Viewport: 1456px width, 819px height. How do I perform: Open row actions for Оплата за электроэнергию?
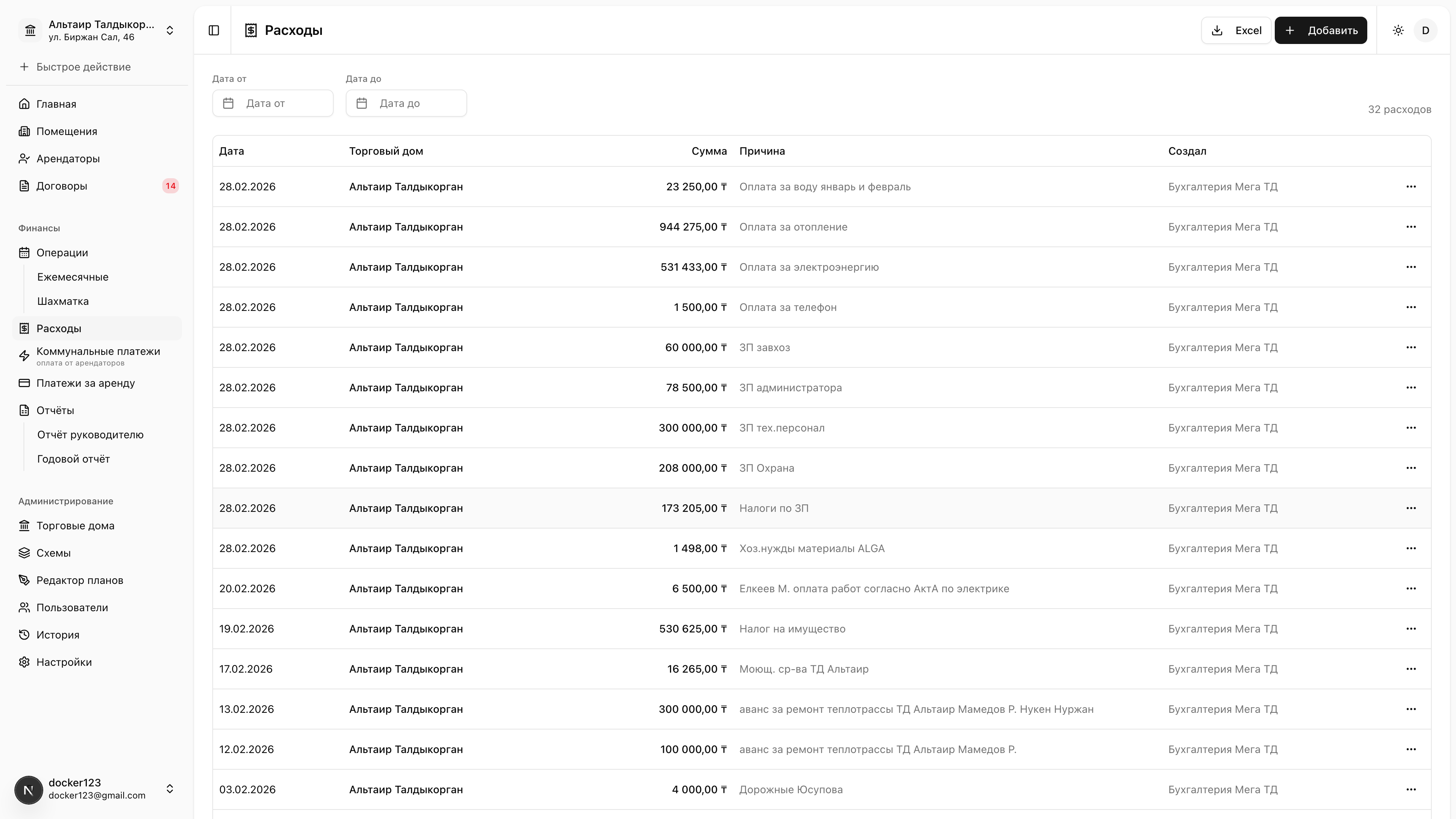(1411, 267)
